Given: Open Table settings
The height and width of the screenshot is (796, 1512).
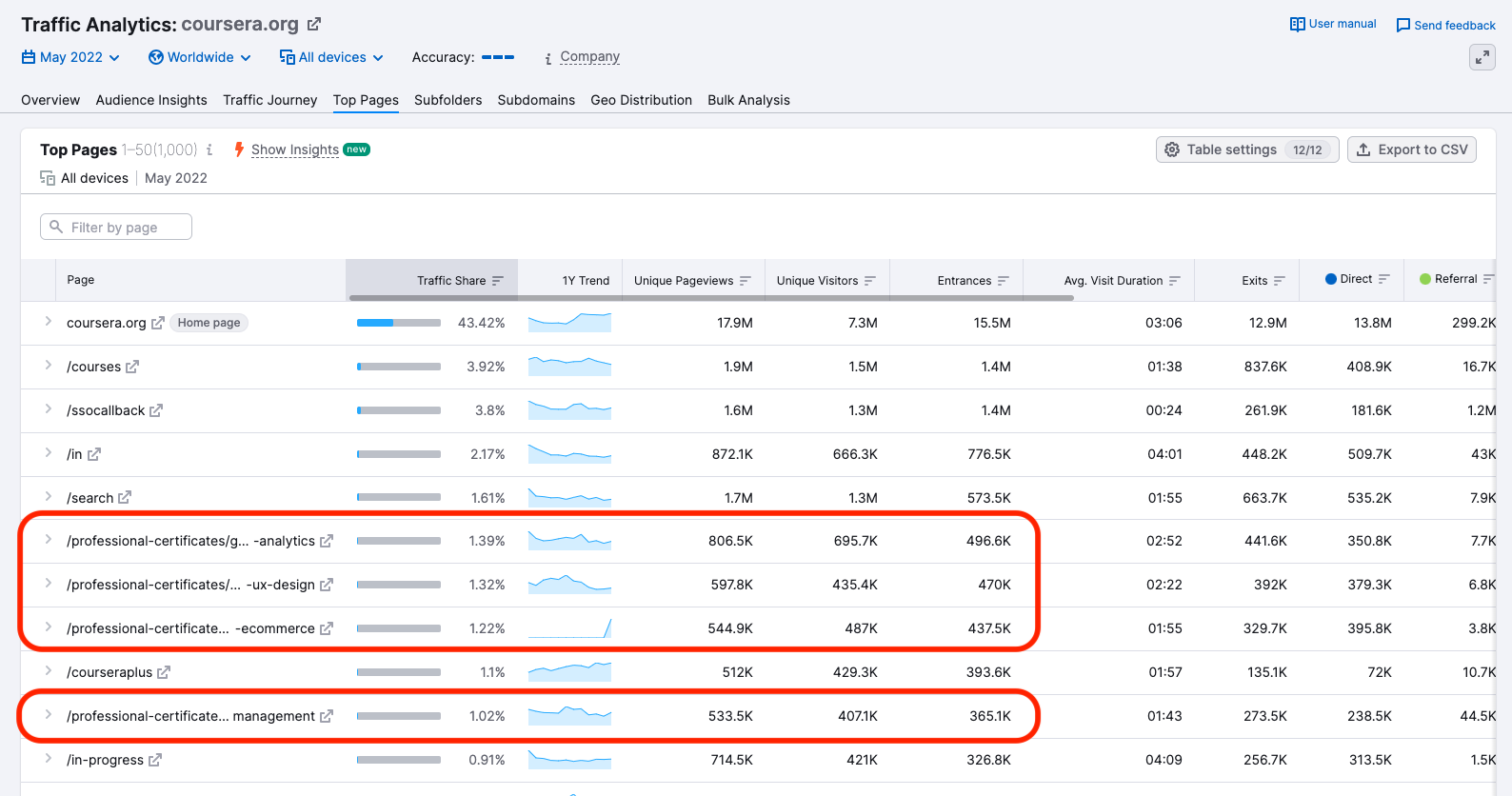Looking at the screenshot, I should click(x=1247, y=149).
